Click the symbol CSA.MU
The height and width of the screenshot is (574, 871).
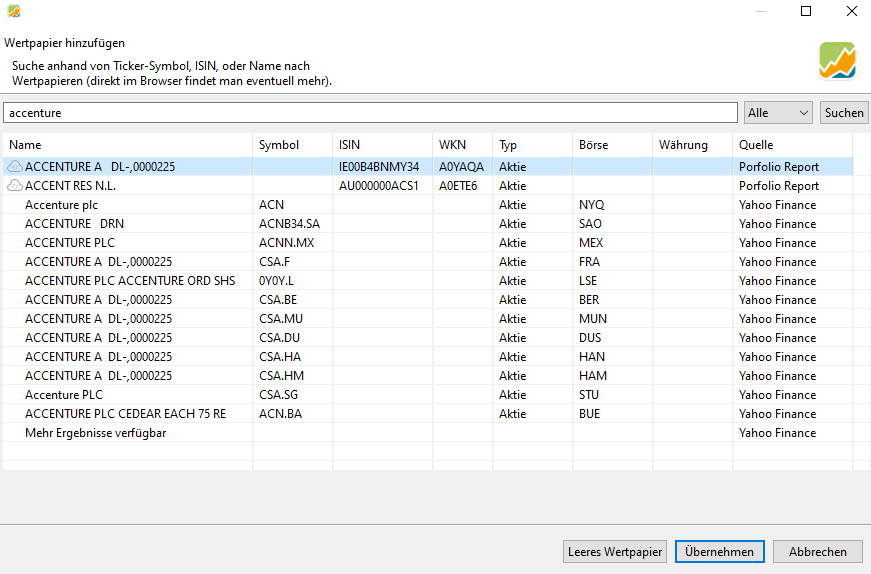tap(281, 318)
